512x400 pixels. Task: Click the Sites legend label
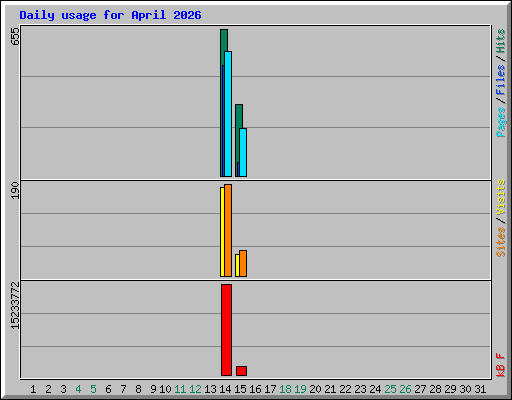[500, 242]
